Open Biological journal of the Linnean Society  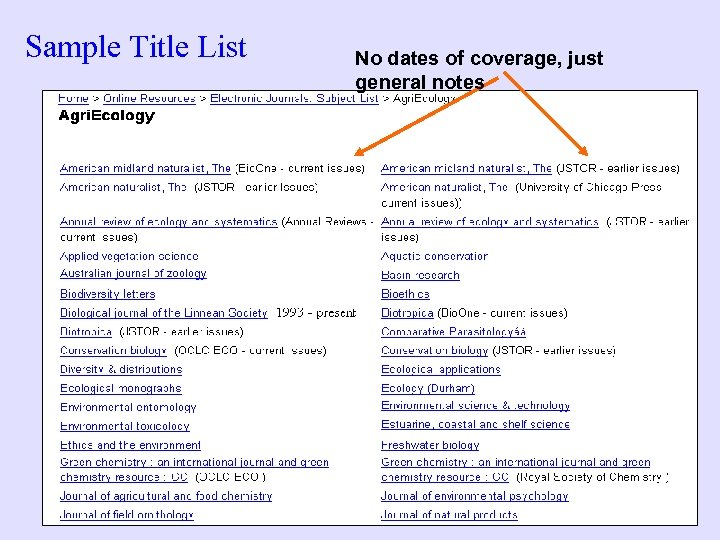coord(163,313)
